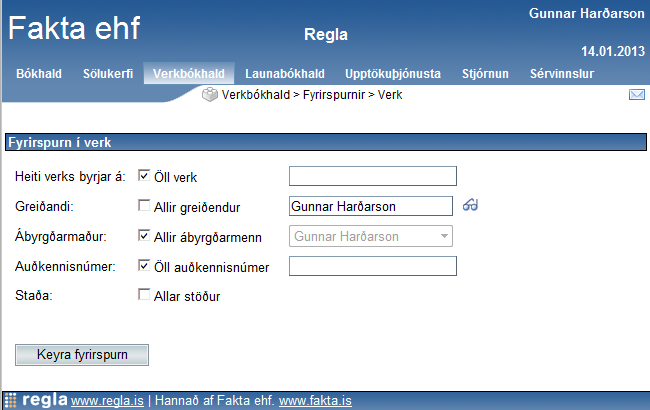Click the regla logo icon in footer

tap(12, 400)
